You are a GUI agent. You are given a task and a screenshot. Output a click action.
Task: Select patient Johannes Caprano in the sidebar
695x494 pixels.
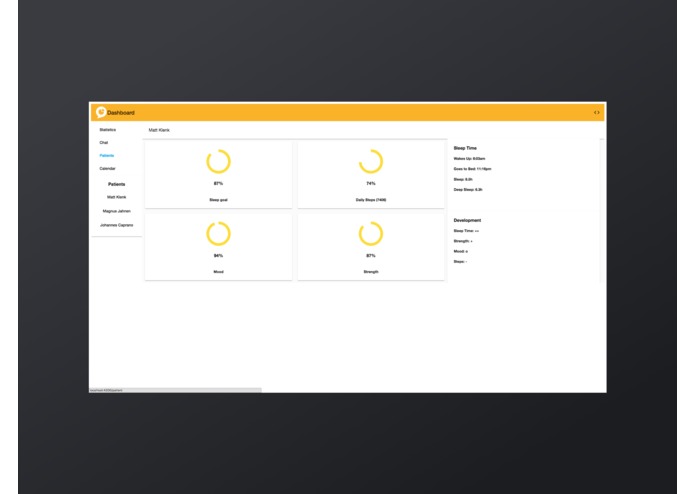click(x=117, y=225)
